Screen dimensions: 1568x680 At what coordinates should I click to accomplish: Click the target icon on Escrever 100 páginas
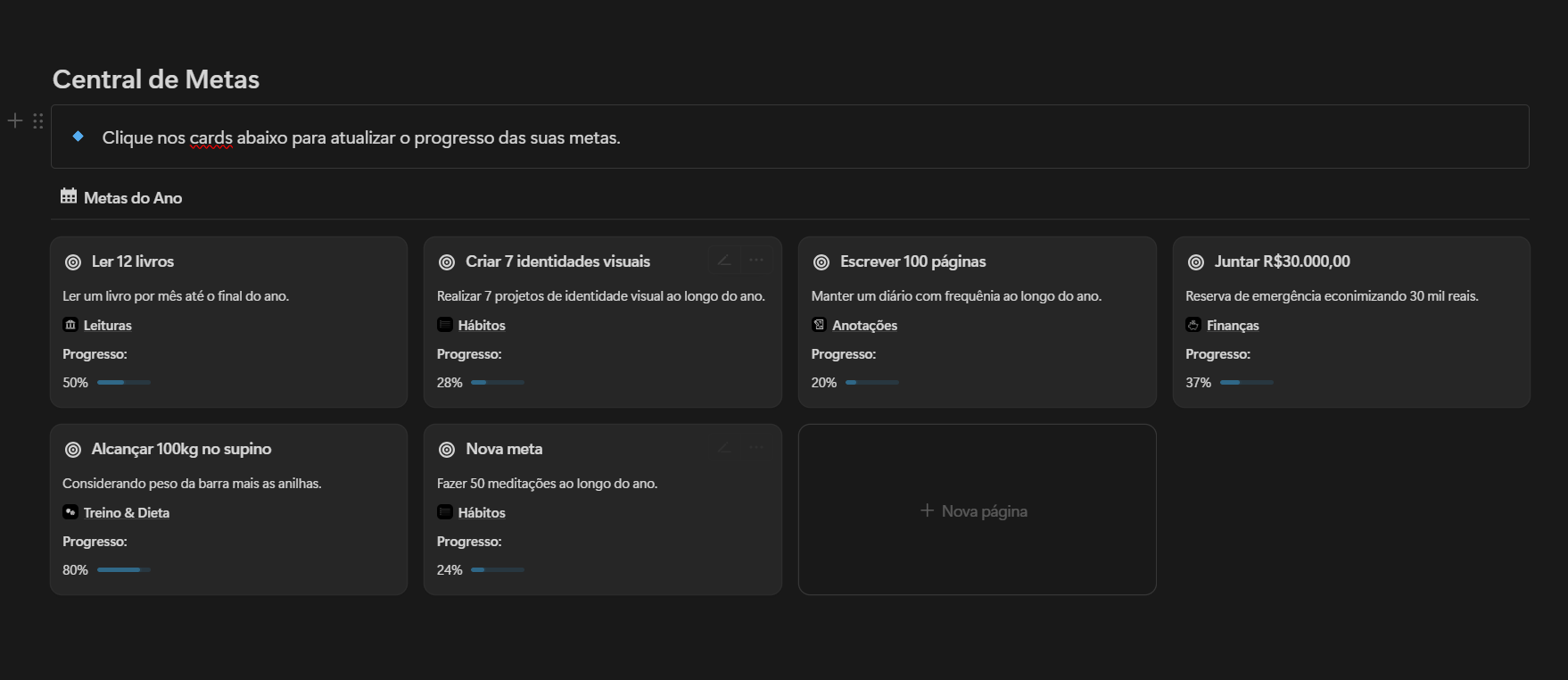(x=821, y=262)
